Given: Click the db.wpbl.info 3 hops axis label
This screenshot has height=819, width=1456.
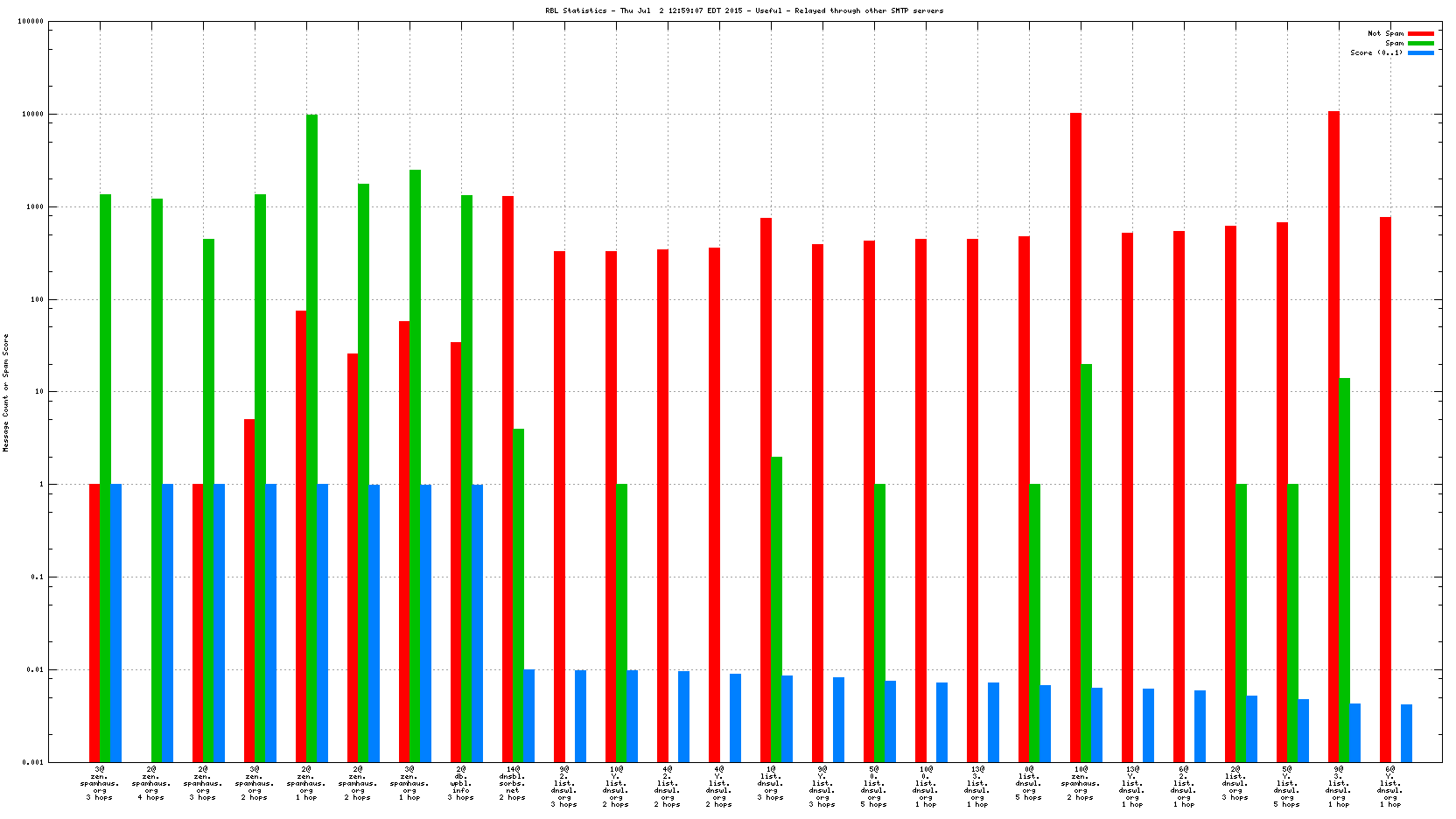Looking at the screenshot, I should (x=461, y=783).
